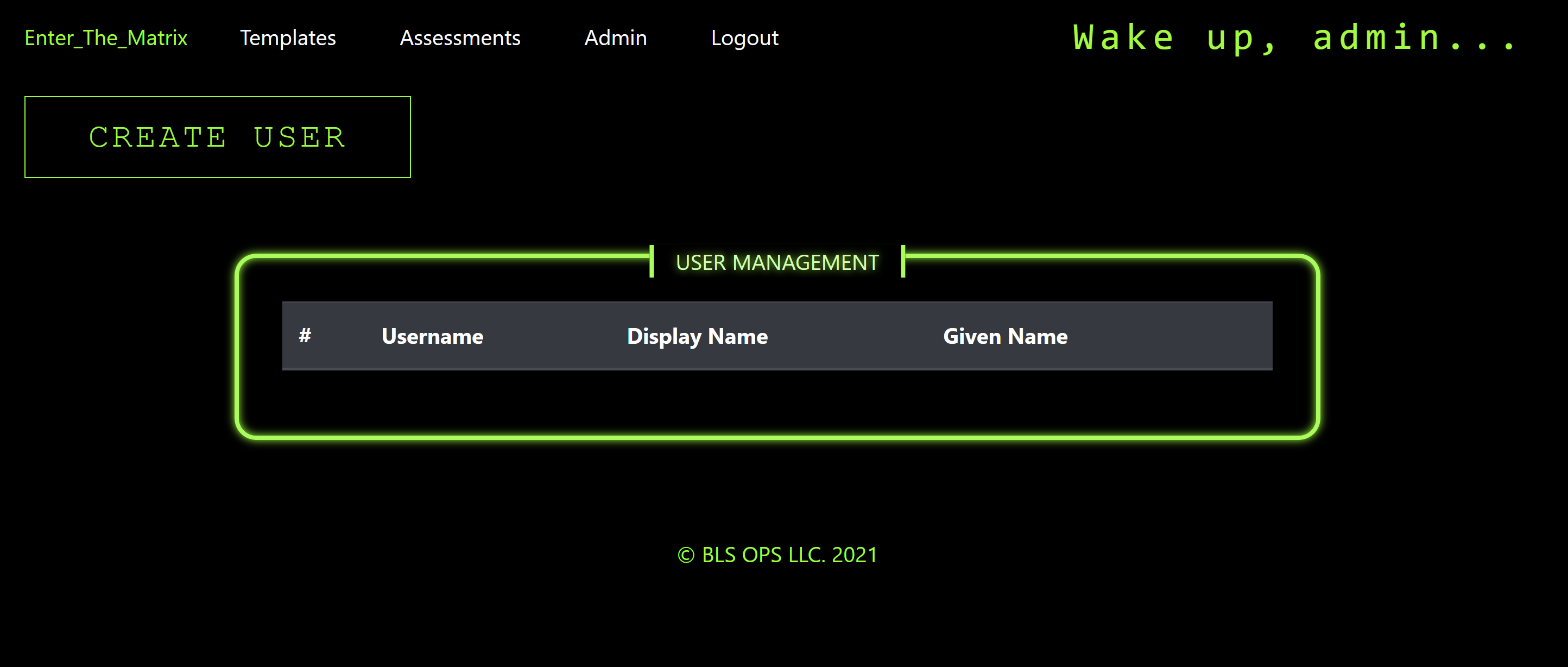
Task: Open the Templates menu item
Action: click(x=287, y=38)
